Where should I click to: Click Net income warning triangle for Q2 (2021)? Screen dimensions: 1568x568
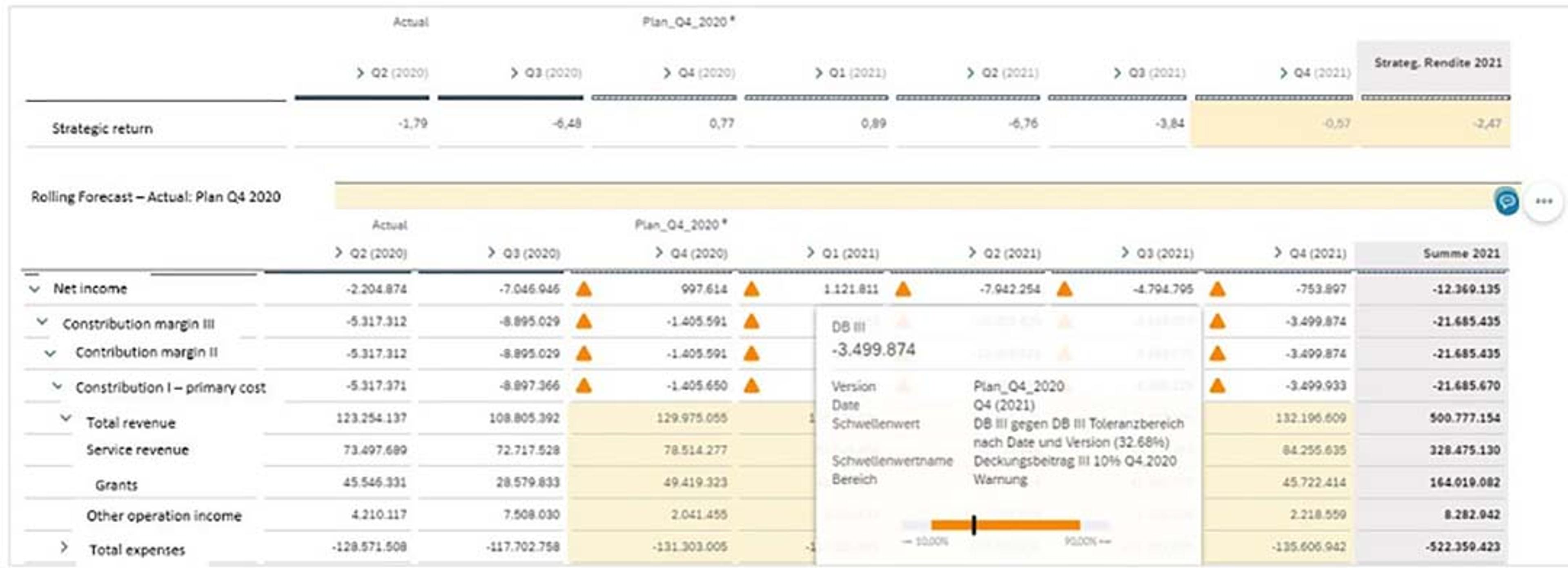point(903,289)
